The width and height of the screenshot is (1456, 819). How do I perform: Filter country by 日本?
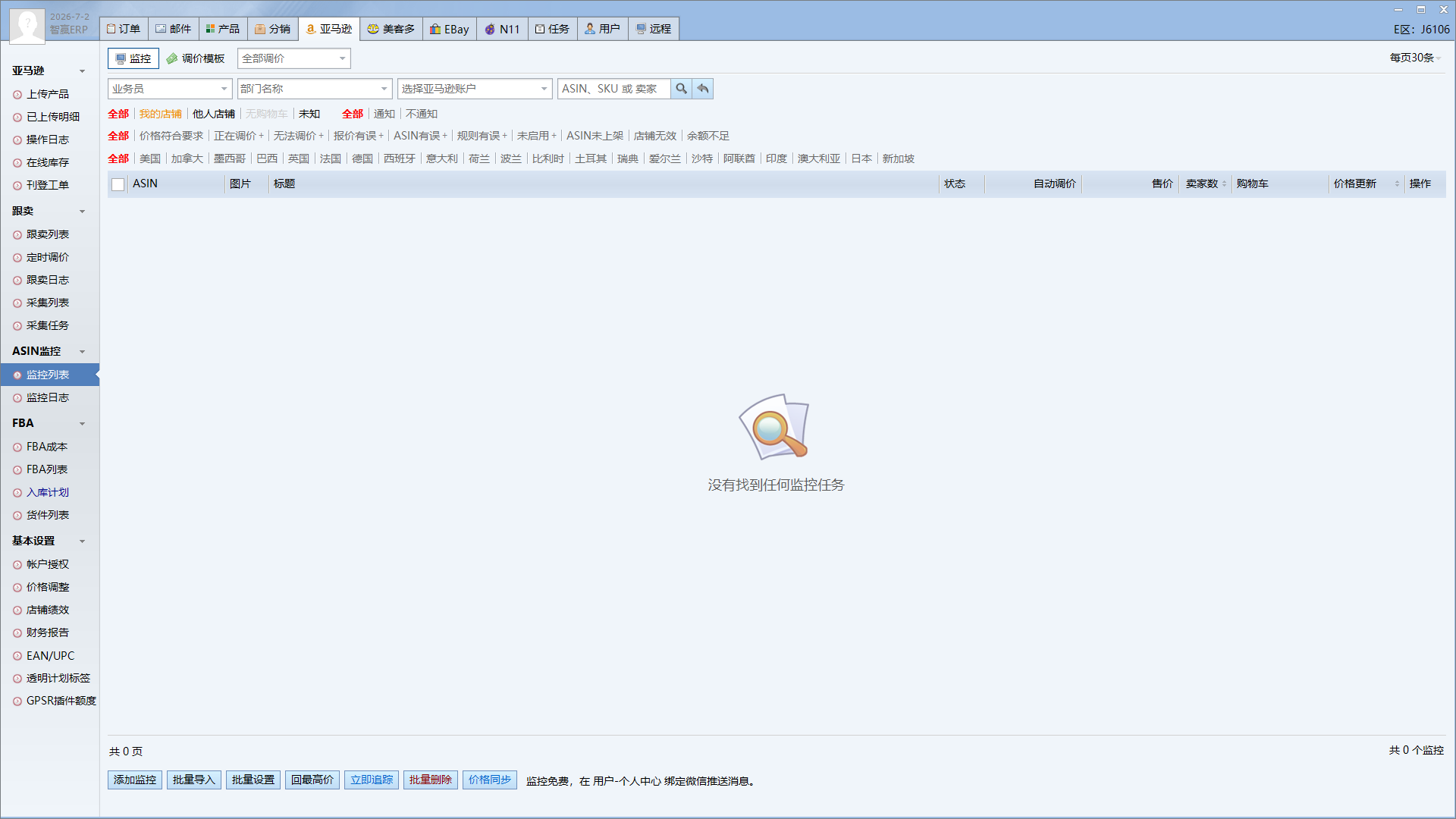861,158
